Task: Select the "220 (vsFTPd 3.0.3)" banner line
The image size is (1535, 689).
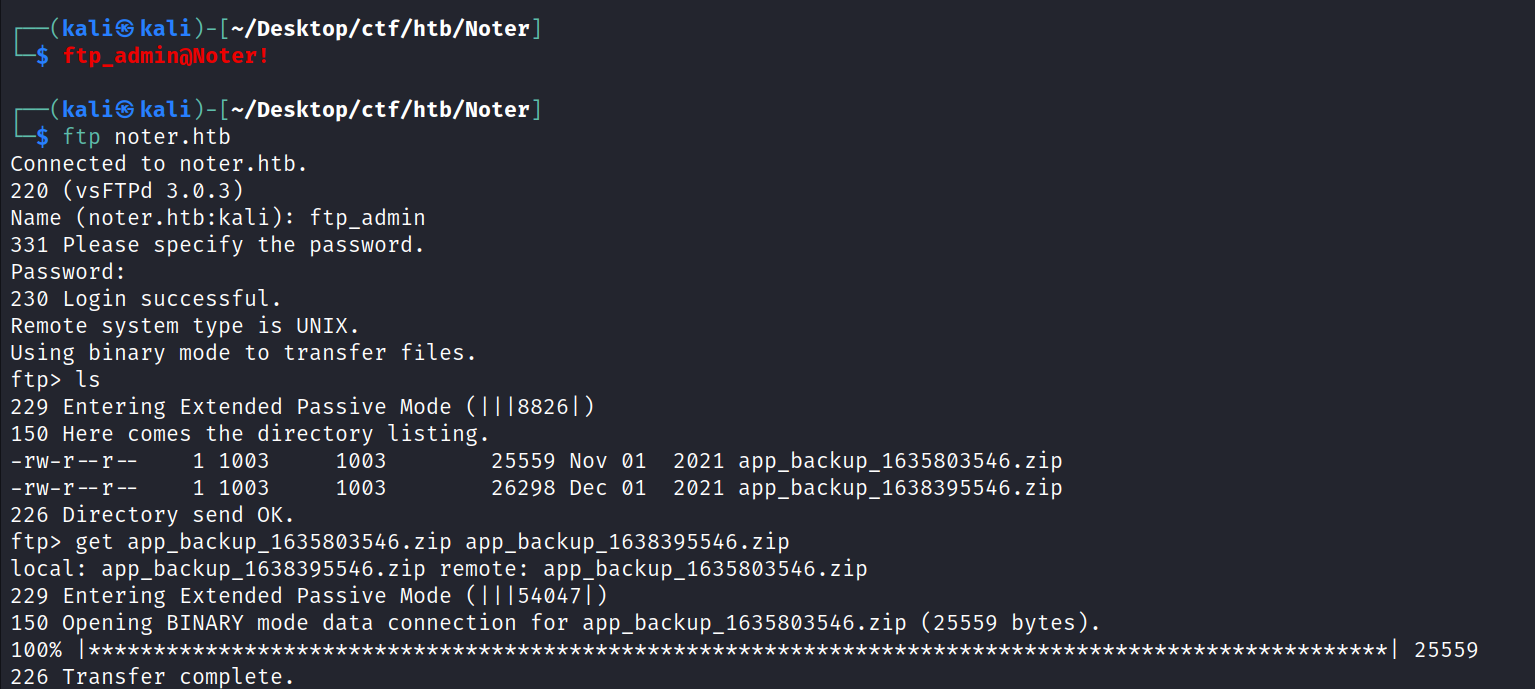Action: pos(127,191)
